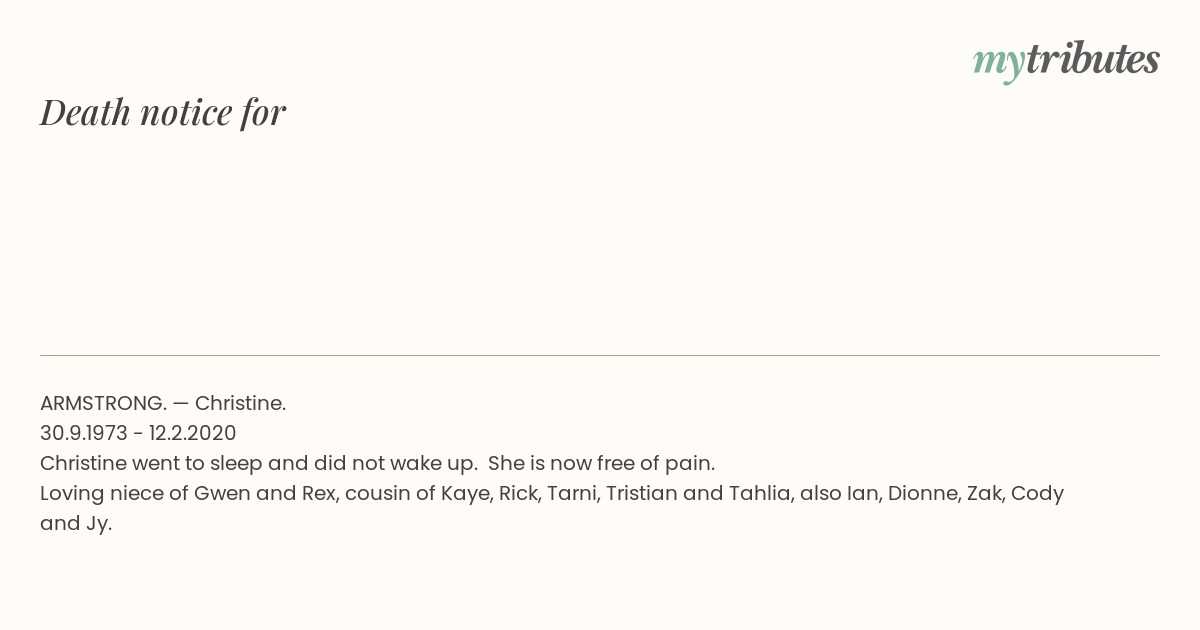Click the phrase 'She is now free of pain.'
1200x630 pixels.
point(602,464)
